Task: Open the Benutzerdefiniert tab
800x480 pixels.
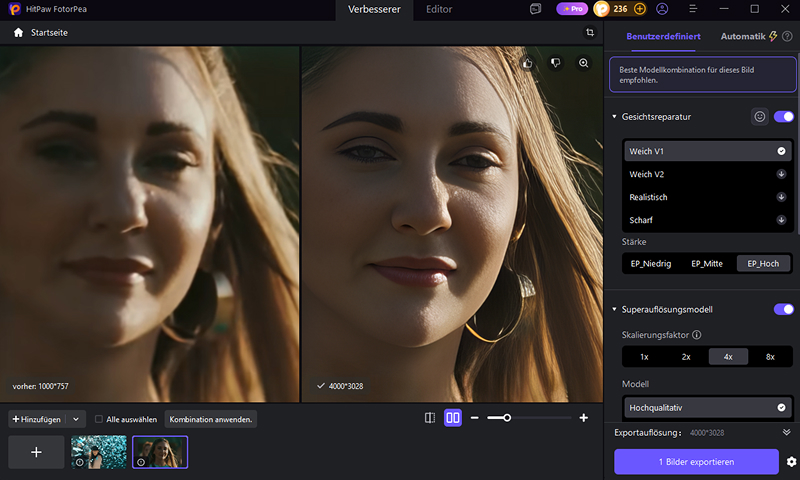Action: click(663, 36)
